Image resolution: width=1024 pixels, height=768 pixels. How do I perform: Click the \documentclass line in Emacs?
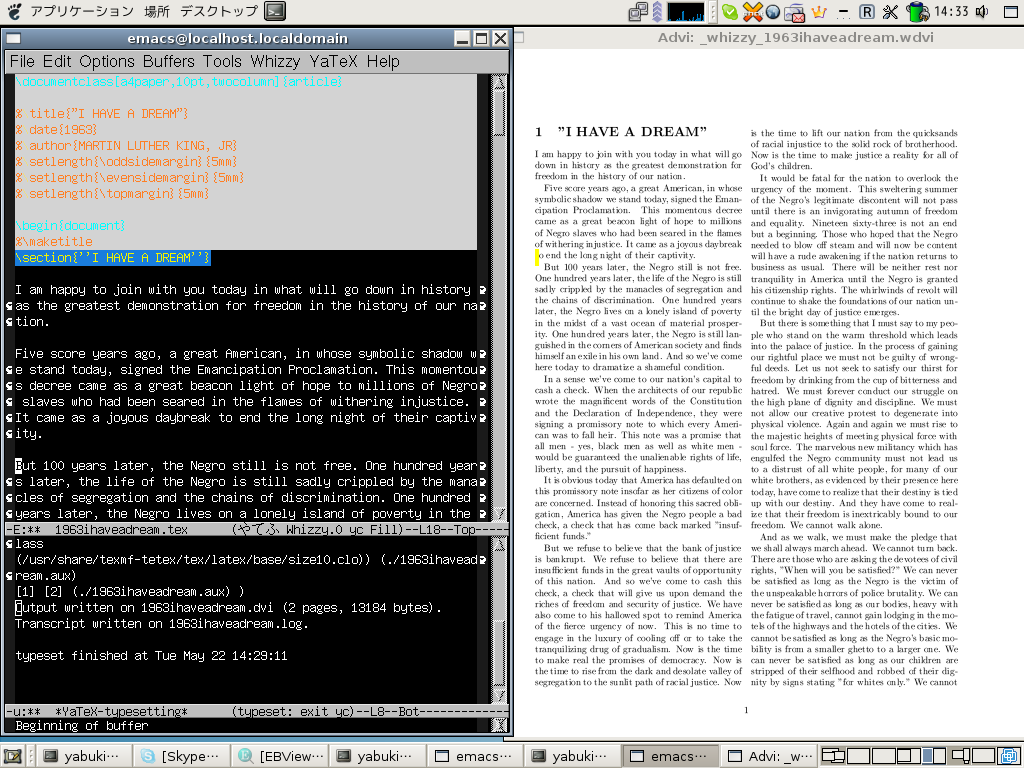pos(178,82)
